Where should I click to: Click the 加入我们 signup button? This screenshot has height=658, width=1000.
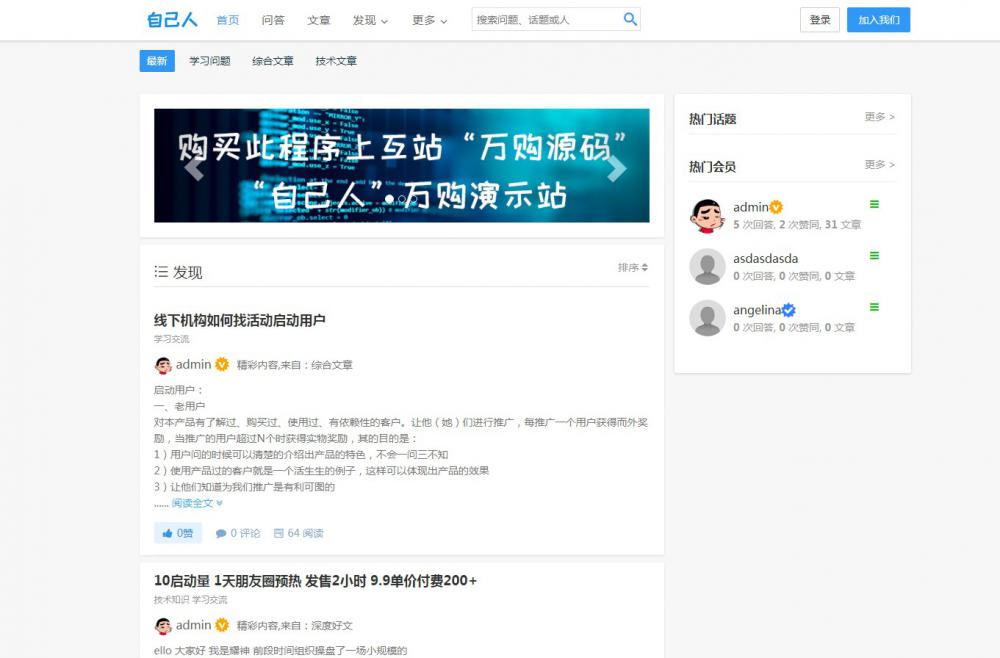(x=878, y=20)
